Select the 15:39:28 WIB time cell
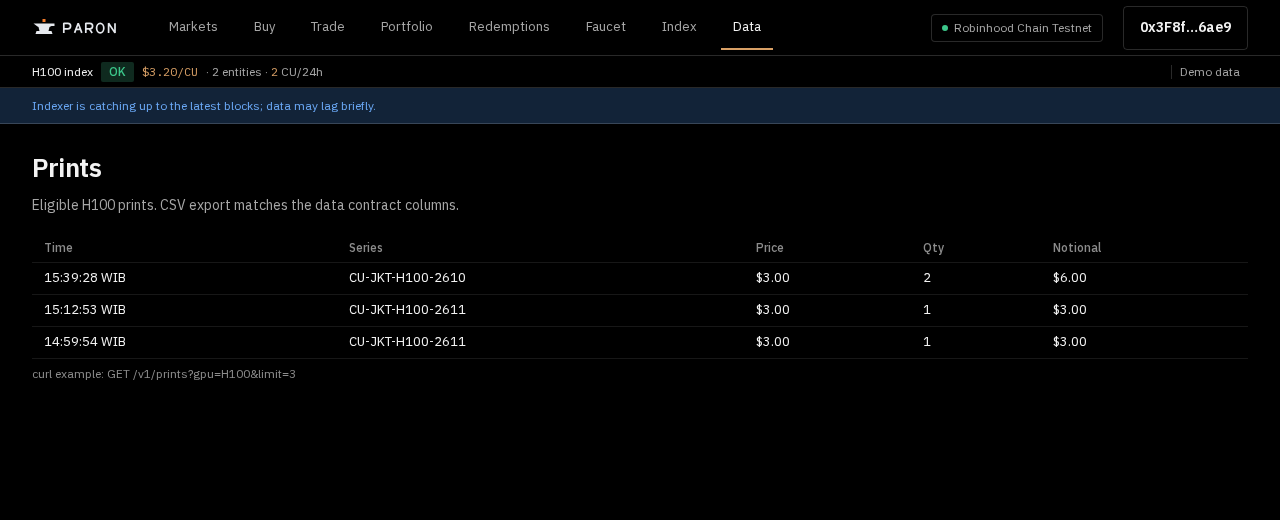 tap(85, 278)
